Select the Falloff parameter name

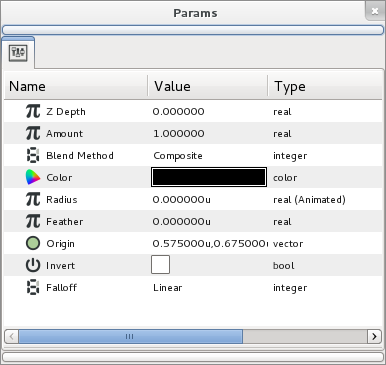click(x=62, y=288)
